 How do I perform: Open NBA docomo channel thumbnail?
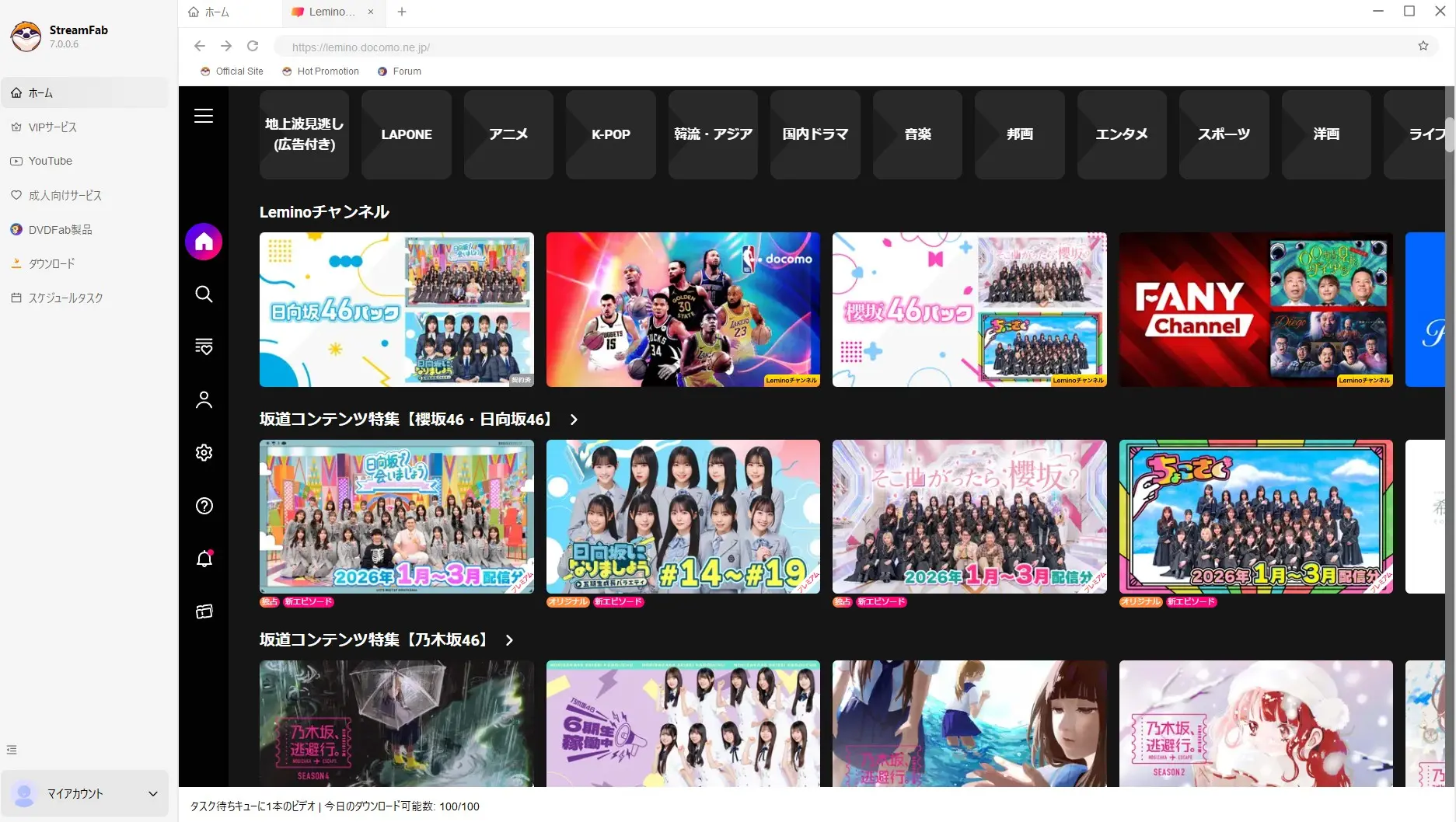[x=683, y=309]
